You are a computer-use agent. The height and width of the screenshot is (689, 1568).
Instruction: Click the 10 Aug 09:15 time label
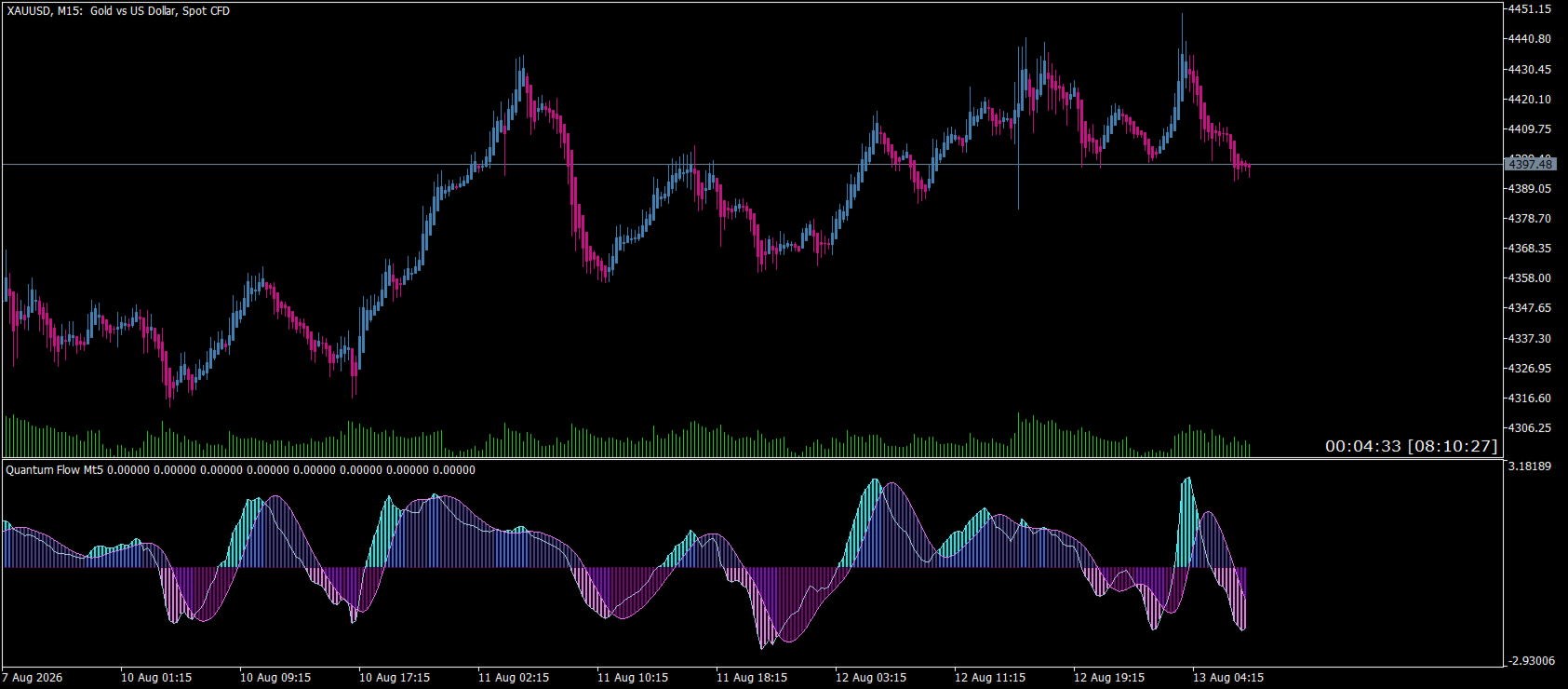(275, 678)
